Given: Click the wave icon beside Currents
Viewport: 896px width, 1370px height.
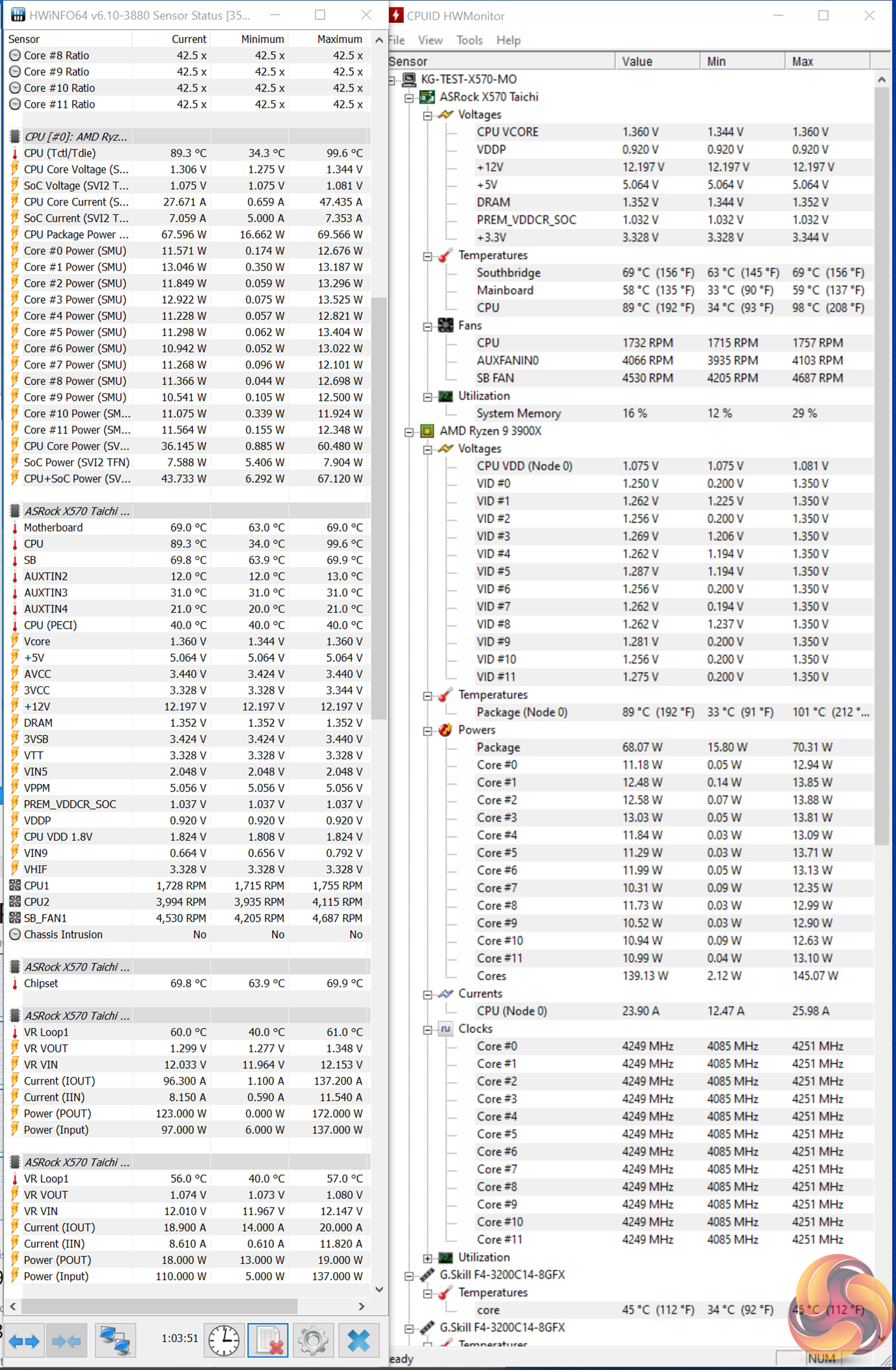Looking at the screenshot, I should point(446,994).
